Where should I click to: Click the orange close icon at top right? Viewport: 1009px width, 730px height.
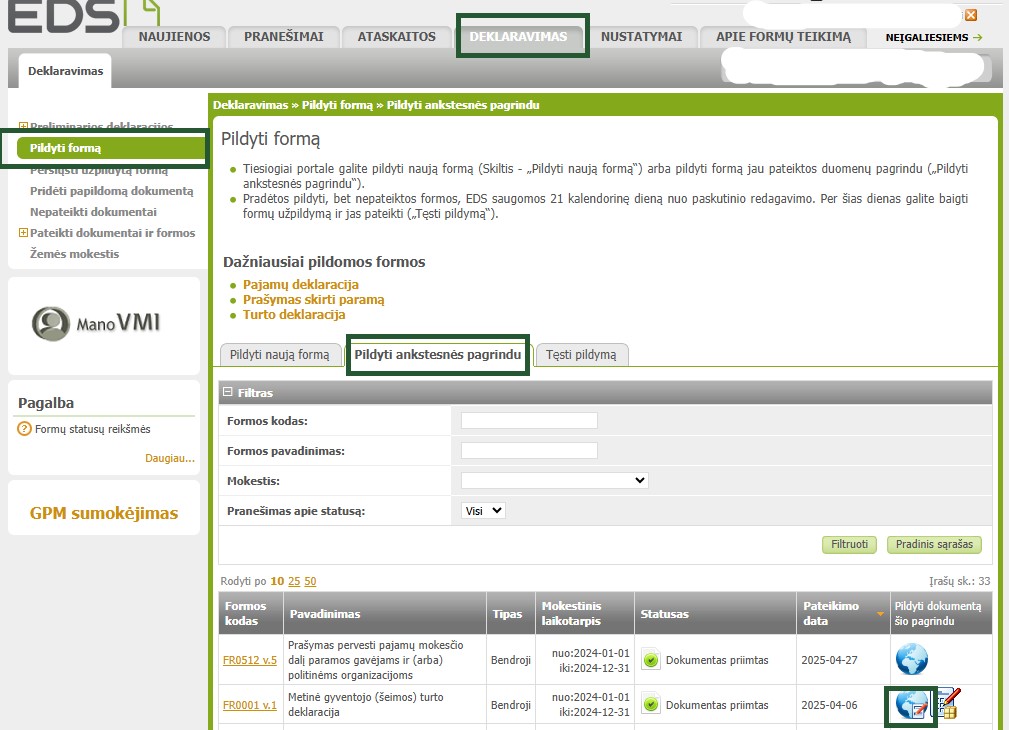[x=970, y=15]
